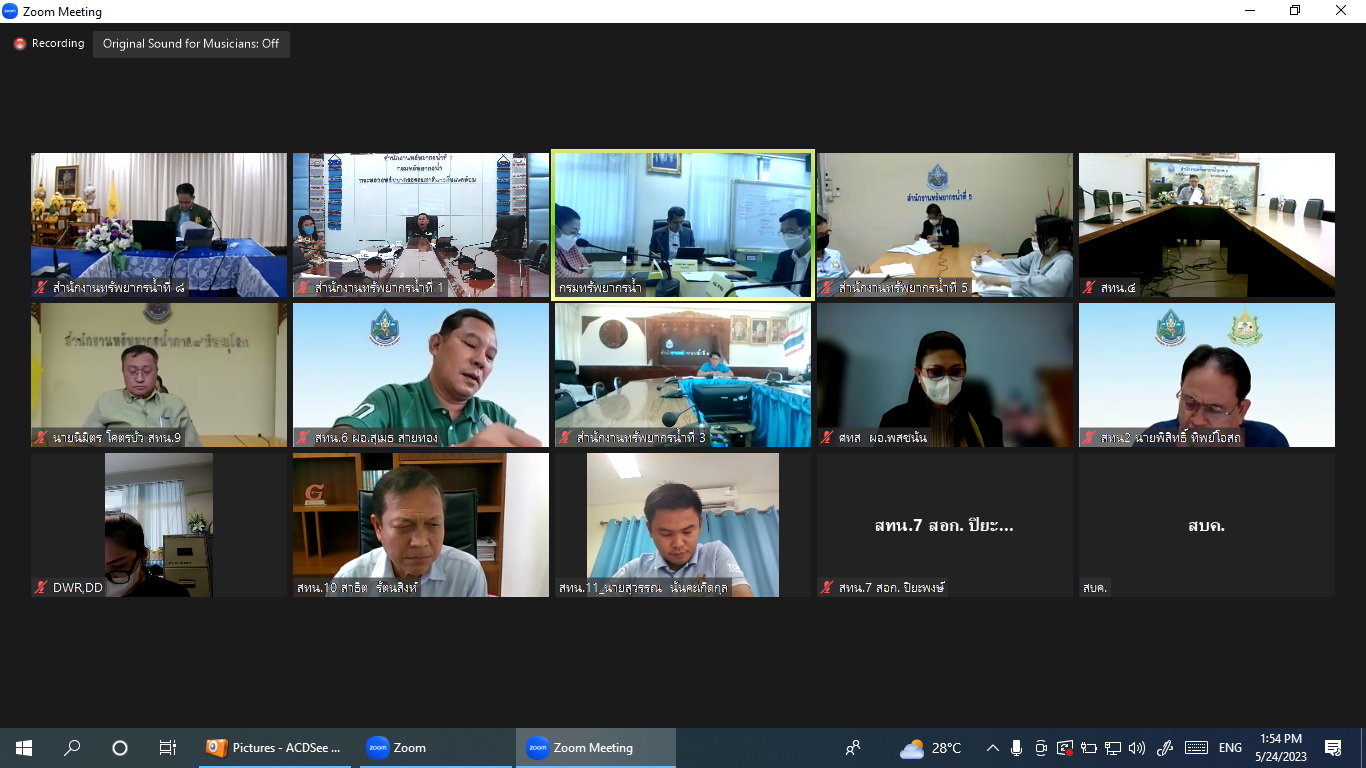Select the DWR,DD participant video tile

(159, 525)
